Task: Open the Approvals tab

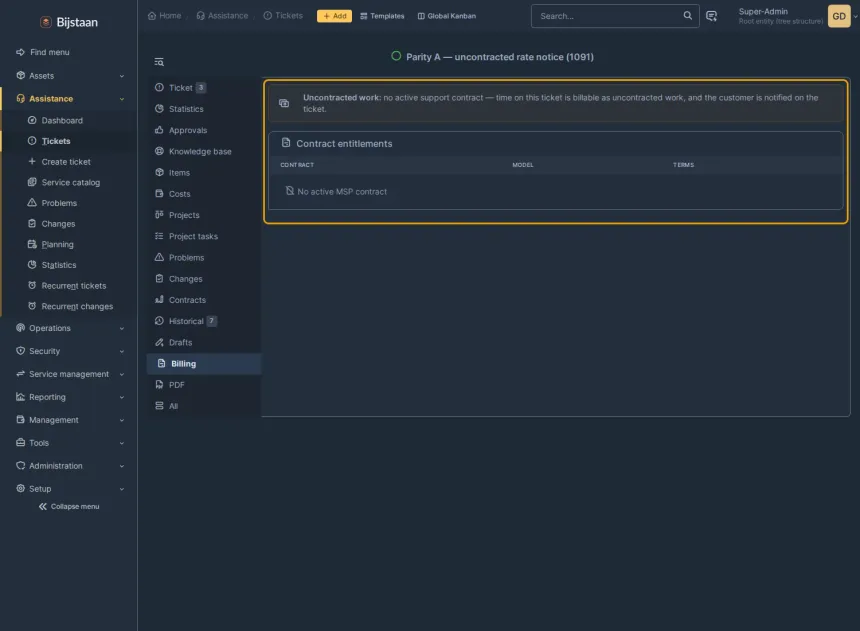Action: point(204,130)
